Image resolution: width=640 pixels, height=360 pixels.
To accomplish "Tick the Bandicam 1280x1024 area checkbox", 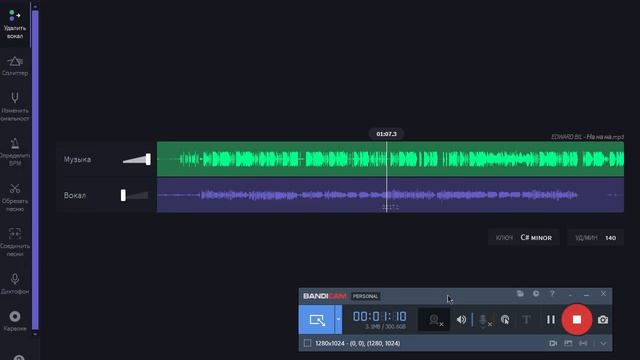I will click(307, 343).
